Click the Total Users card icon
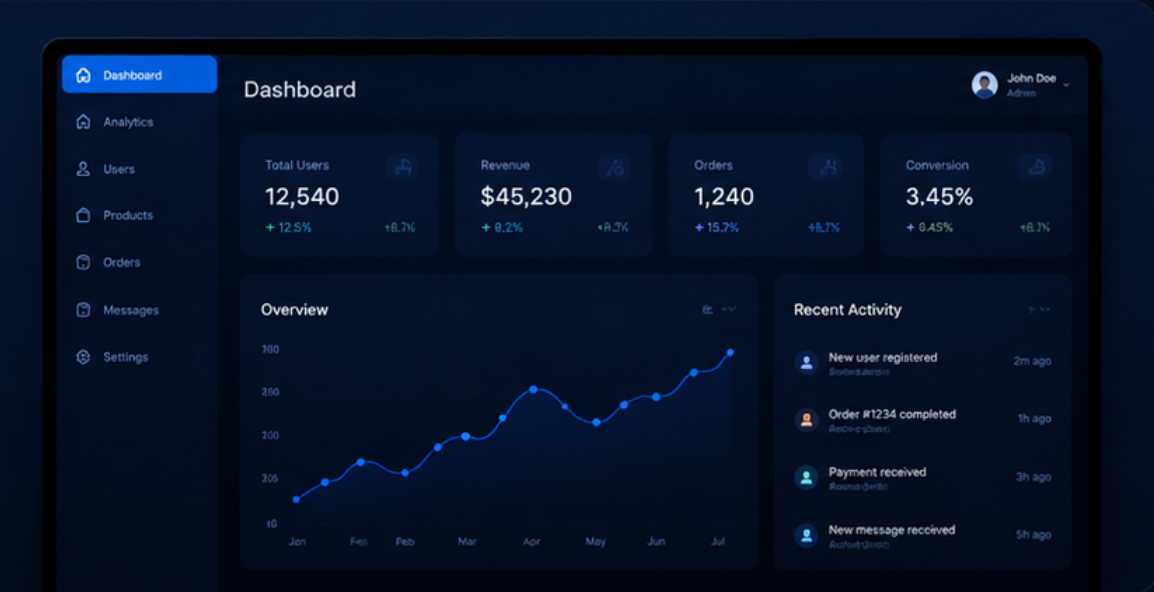The width and height of the screenshot is (1154, 592). [403, 167]
